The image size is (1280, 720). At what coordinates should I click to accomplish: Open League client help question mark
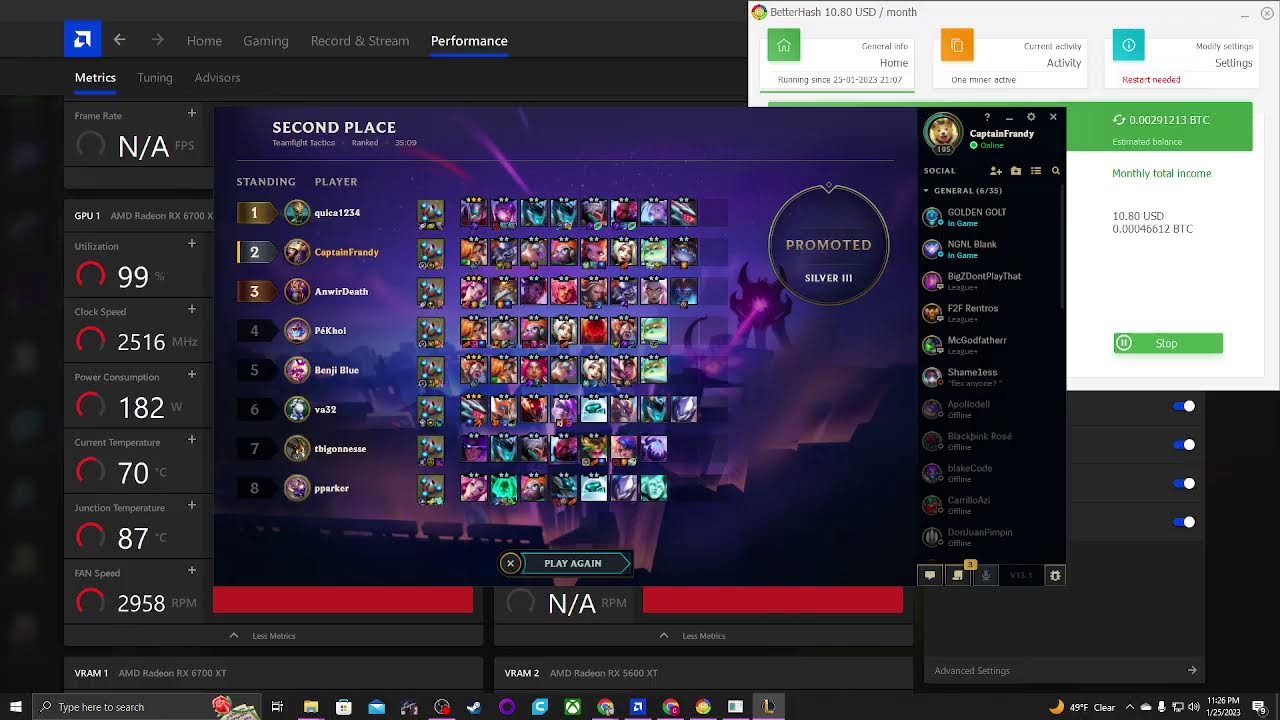[x=987, y=117]
